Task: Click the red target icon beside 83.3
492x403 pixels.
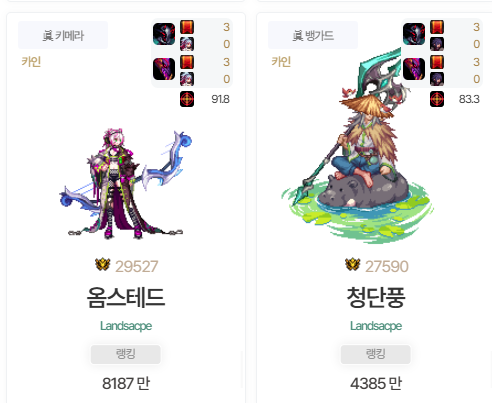Action: [437, 99]
